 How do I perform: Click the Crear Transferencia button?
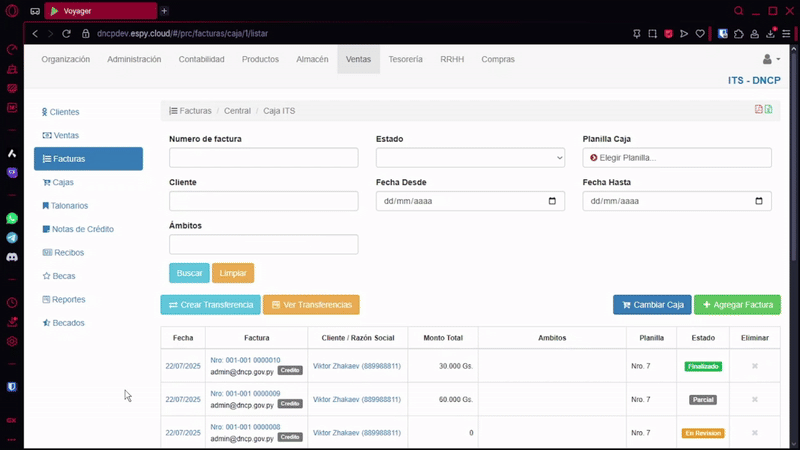click(210, 305)
